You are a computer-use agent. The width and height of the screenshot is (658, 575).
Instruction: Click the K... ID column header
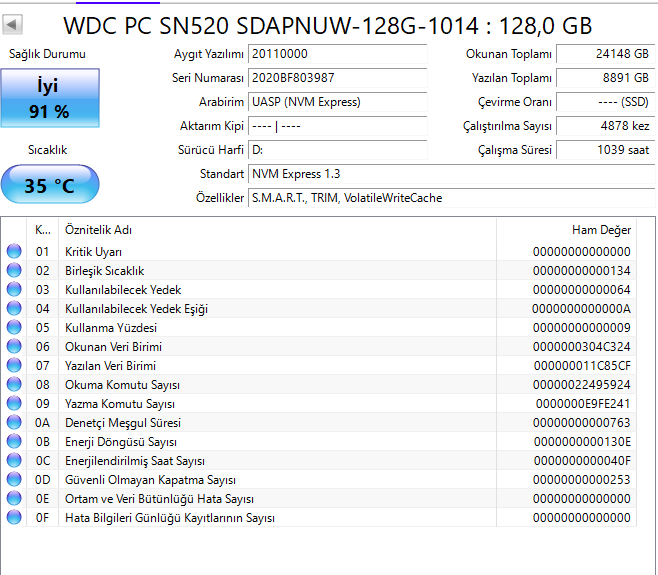click(x=42, y=230)
